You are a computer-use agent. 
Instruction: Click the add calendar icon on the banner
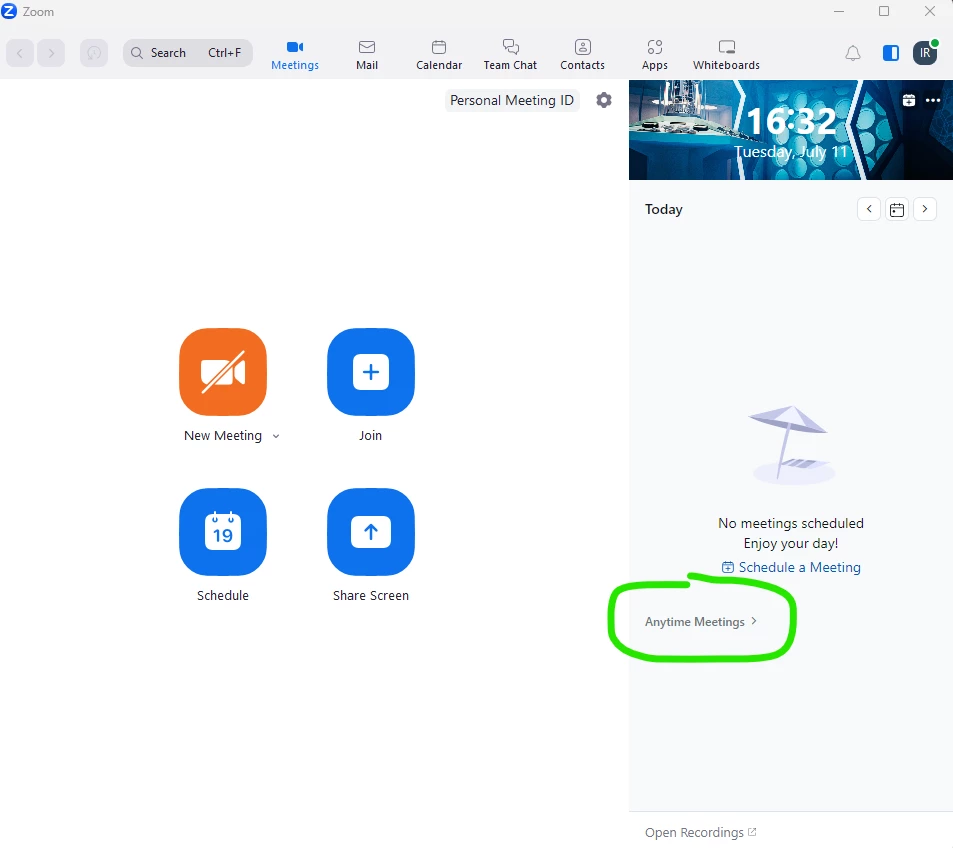(x=909, y=100)
